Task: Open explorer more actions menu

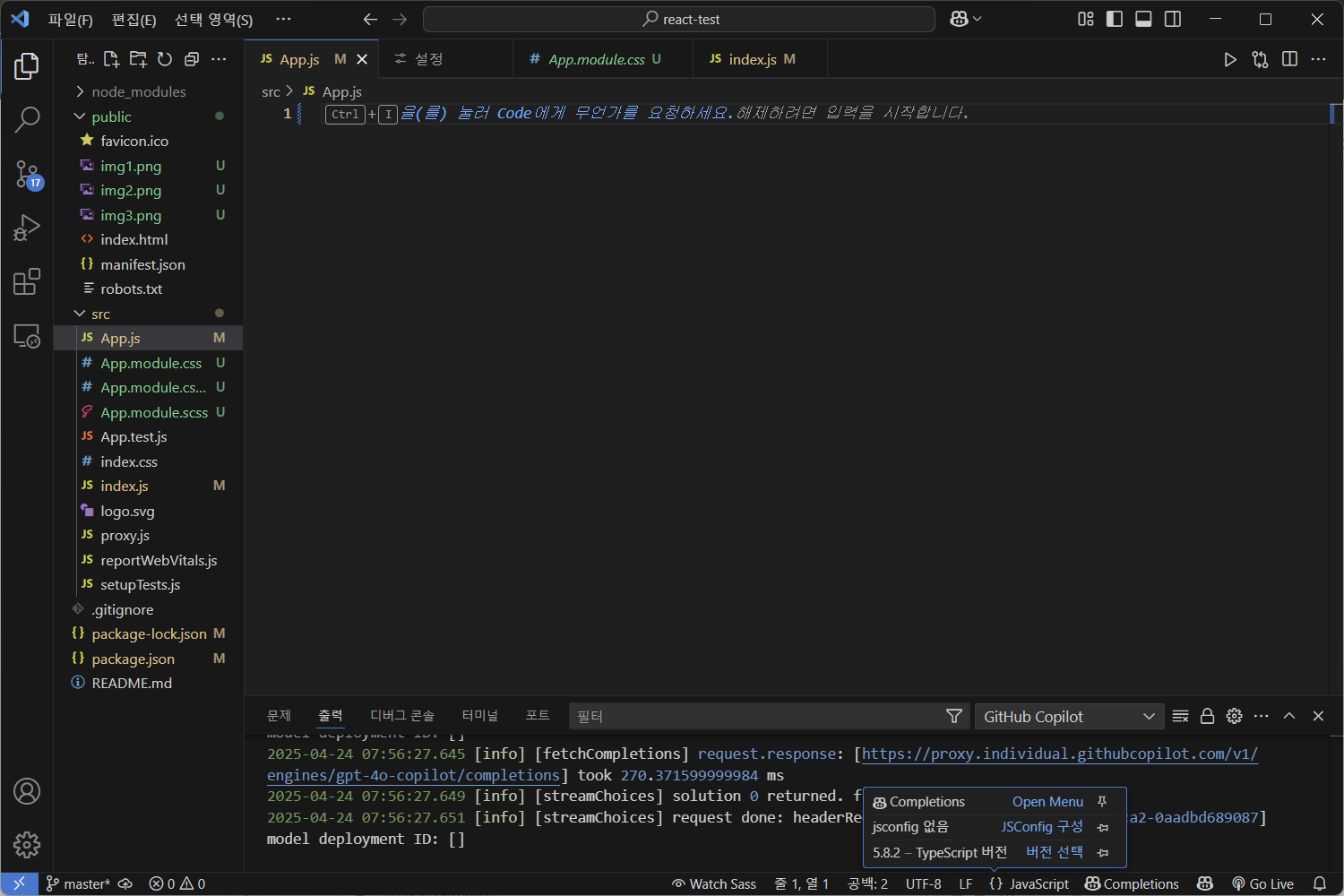Action: (x=219, y=59)
